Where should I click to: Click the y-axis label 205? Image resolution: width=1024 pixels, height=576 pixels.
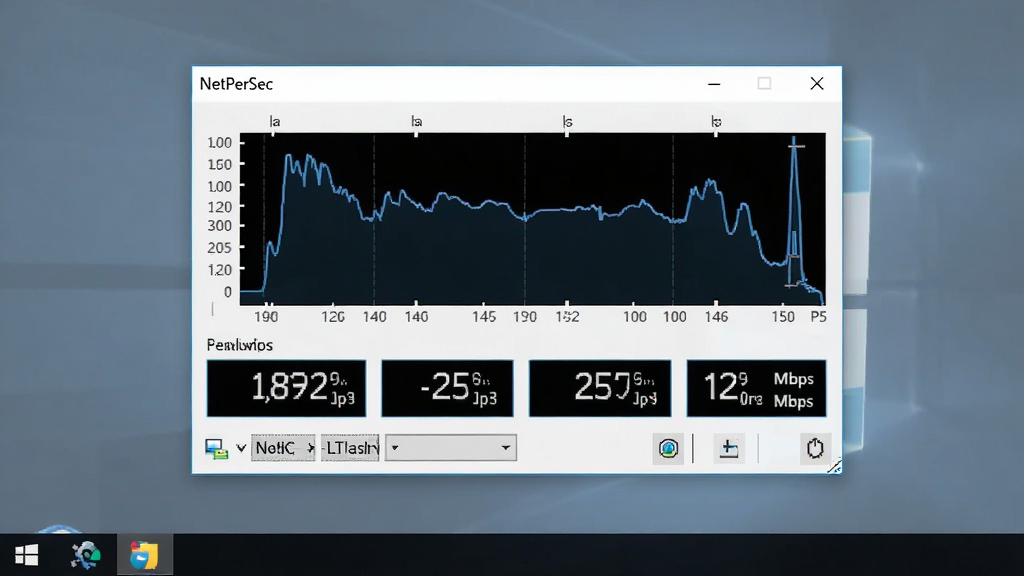(x=219, y=248)
